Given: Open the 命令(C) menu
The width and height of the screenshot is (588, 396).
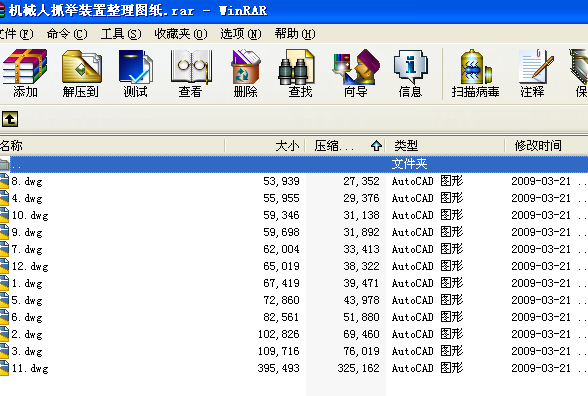Looking at the screenshot, I should [67, 34].
